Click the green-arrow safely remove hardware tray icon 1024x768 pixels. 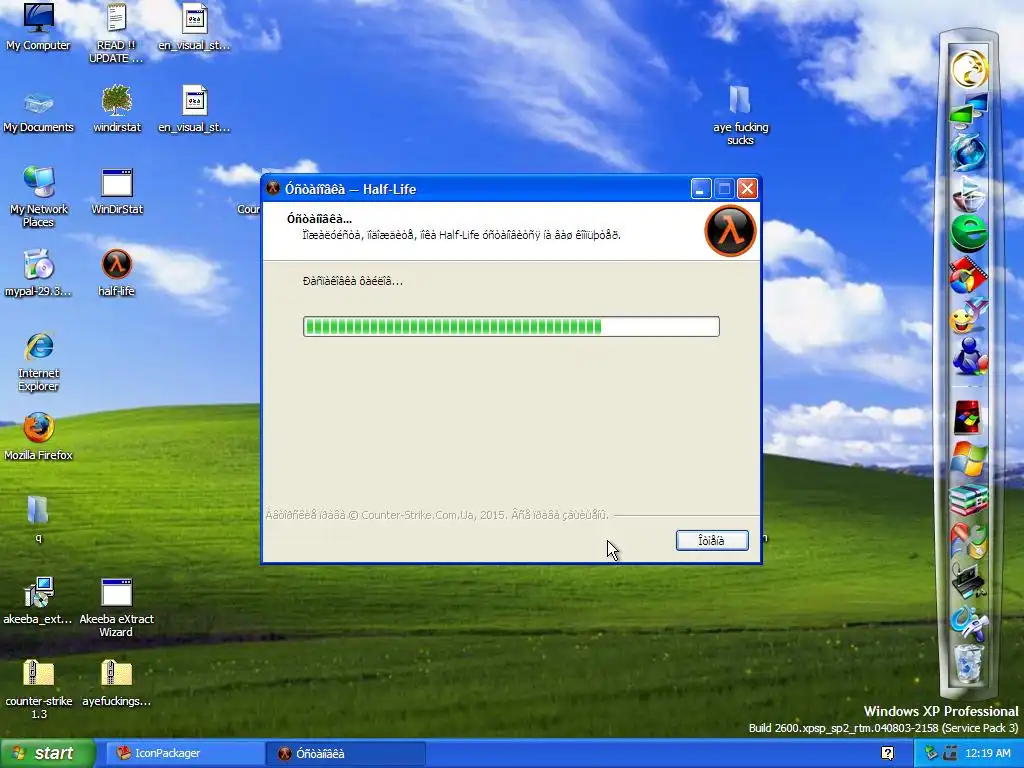click(931, 754)
